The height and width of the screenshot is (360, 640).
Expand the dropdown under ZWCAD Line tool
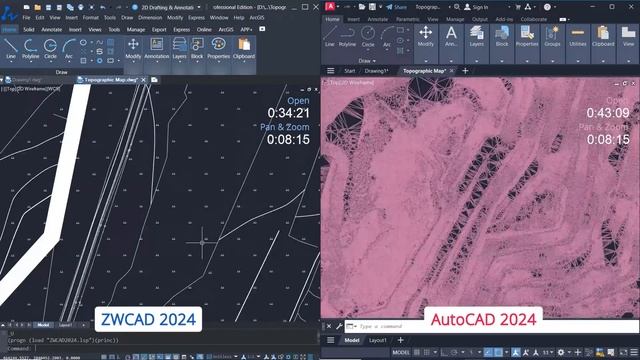pyautogui.click(x=11, y=62)
